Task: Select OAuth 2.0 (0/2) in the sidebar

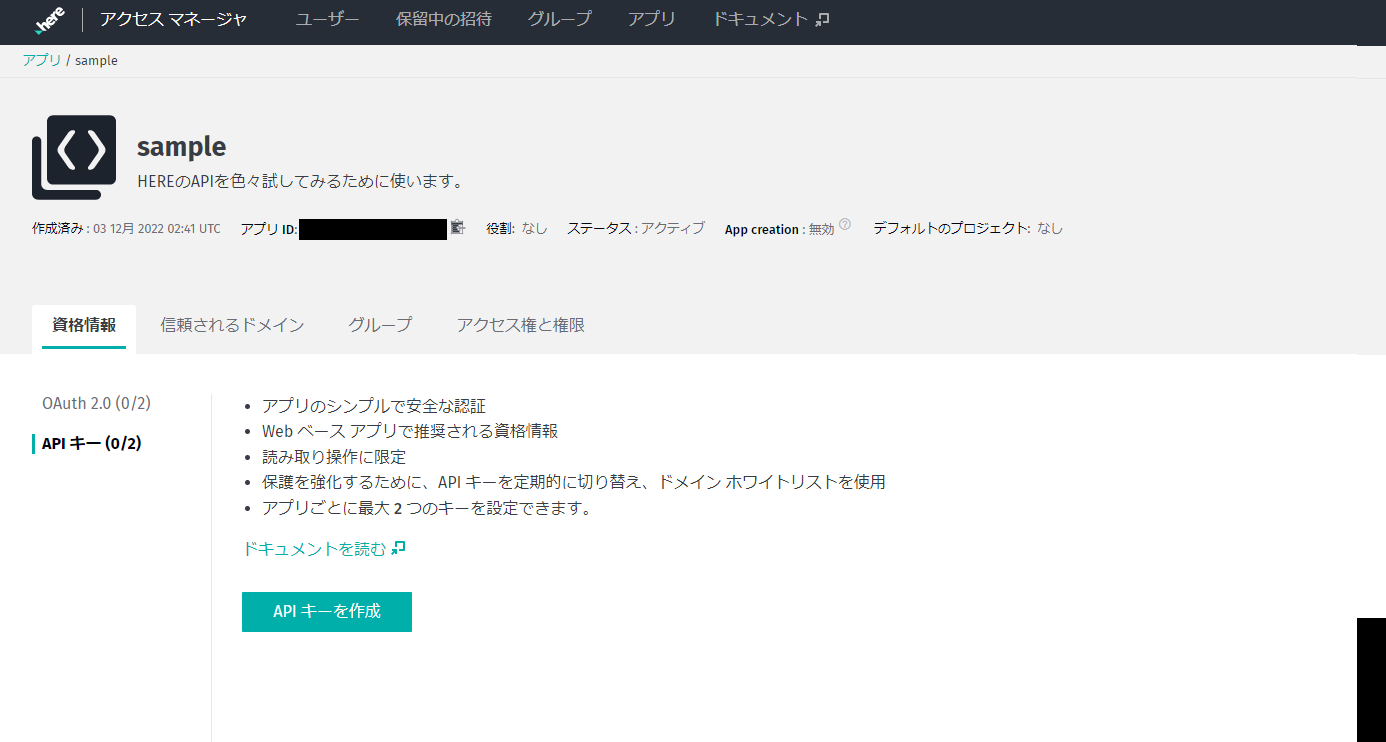Action: coord(96,403)
